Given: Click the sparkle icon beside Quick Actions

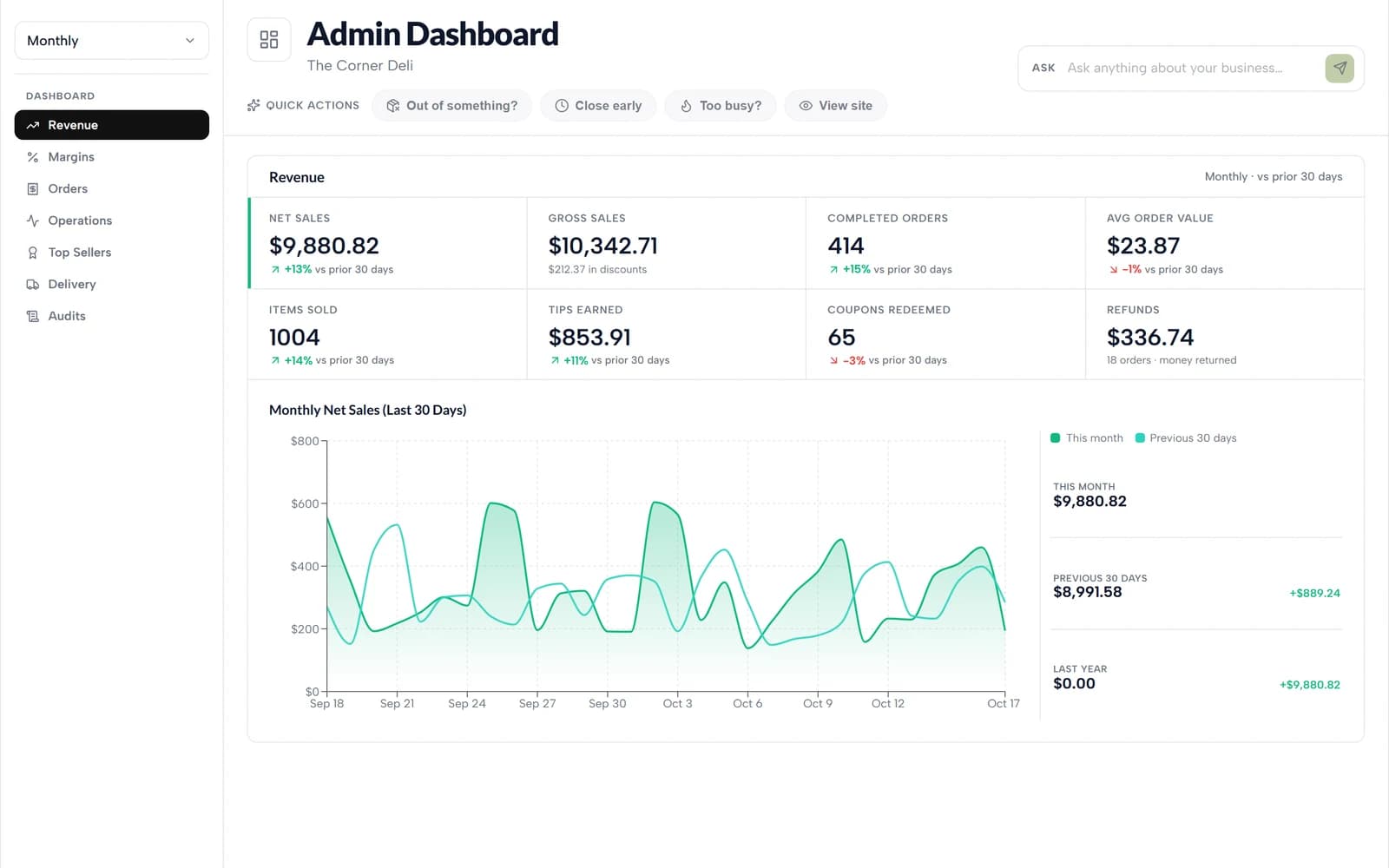Looking at the screenshot, I should [253, 105].
